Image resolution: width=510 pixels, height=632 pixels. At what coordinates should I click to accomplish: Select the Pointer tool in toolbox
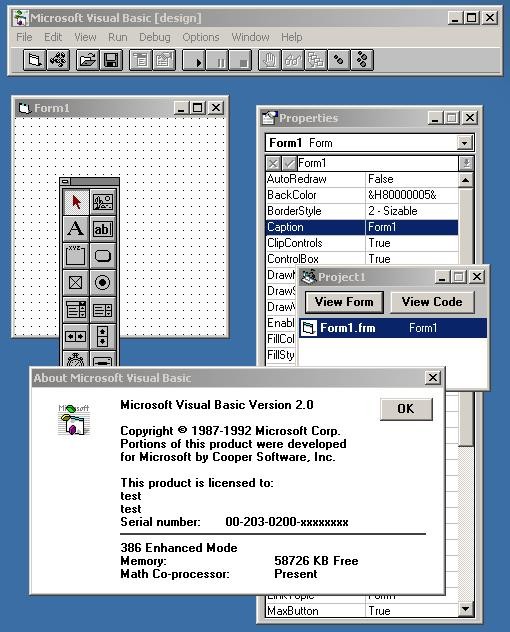[76, 202]
